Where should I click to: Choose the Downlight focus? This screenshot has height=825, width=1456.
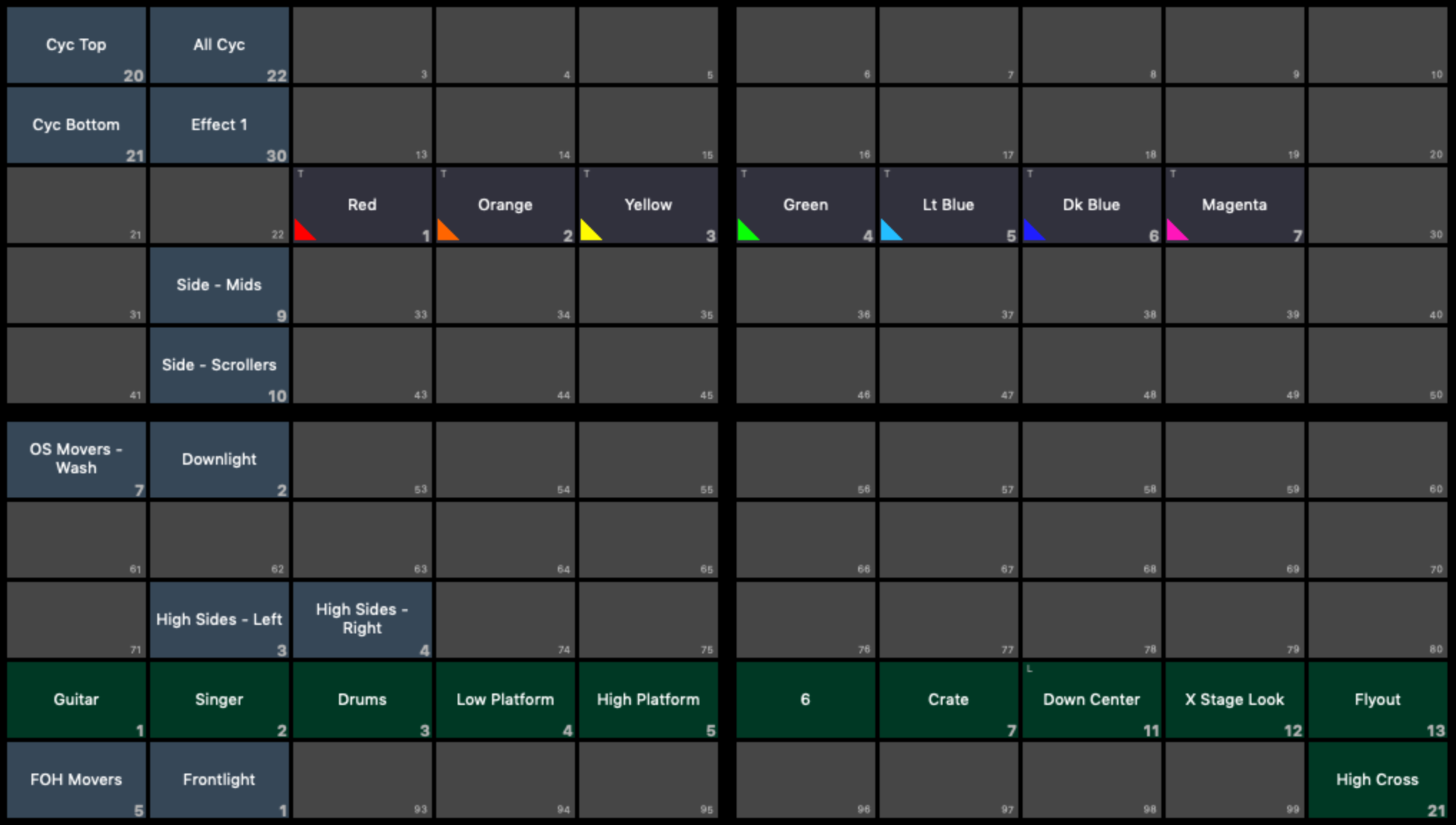(219, 460)
